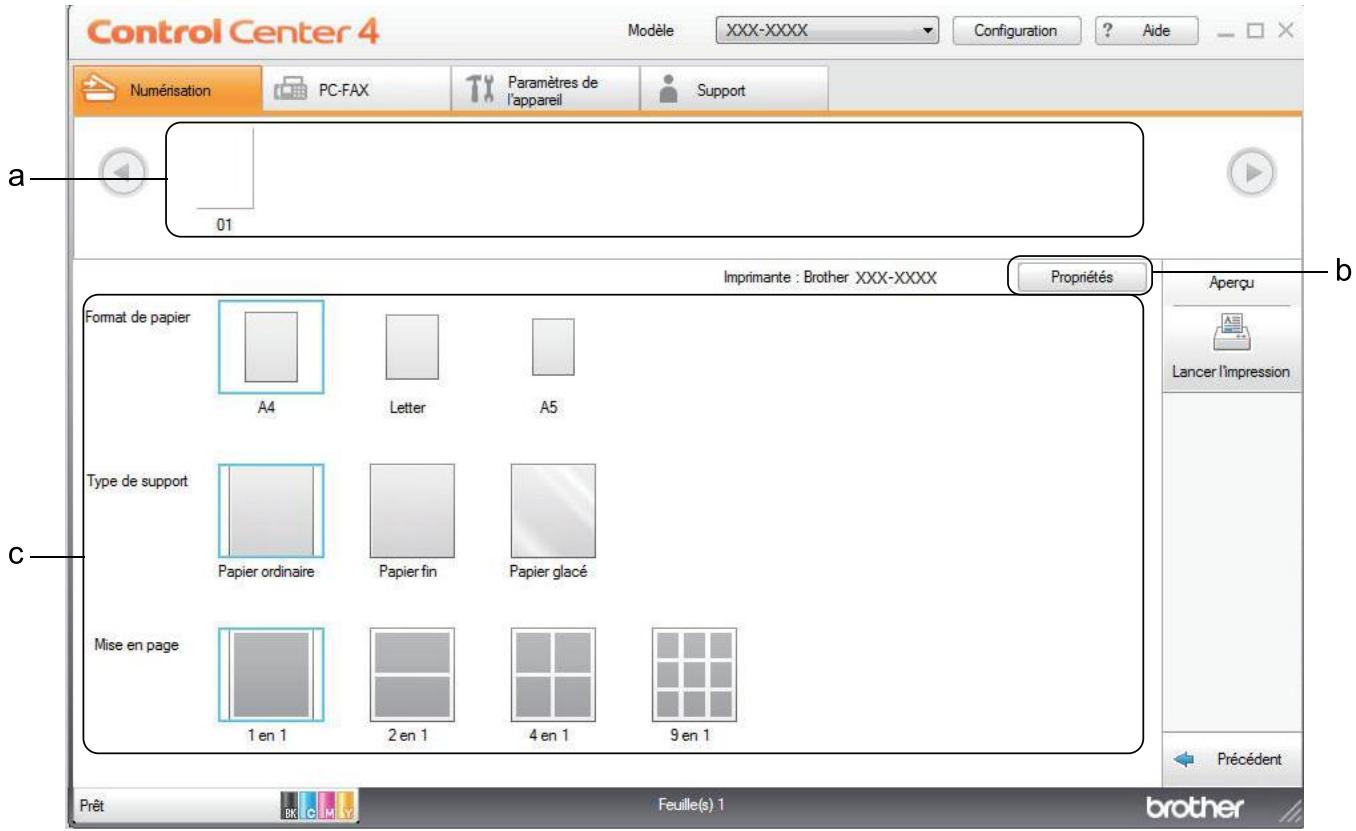Choose the 9 en 1 layout
This screenshot has height=831, width=1356.
point(693,675)
